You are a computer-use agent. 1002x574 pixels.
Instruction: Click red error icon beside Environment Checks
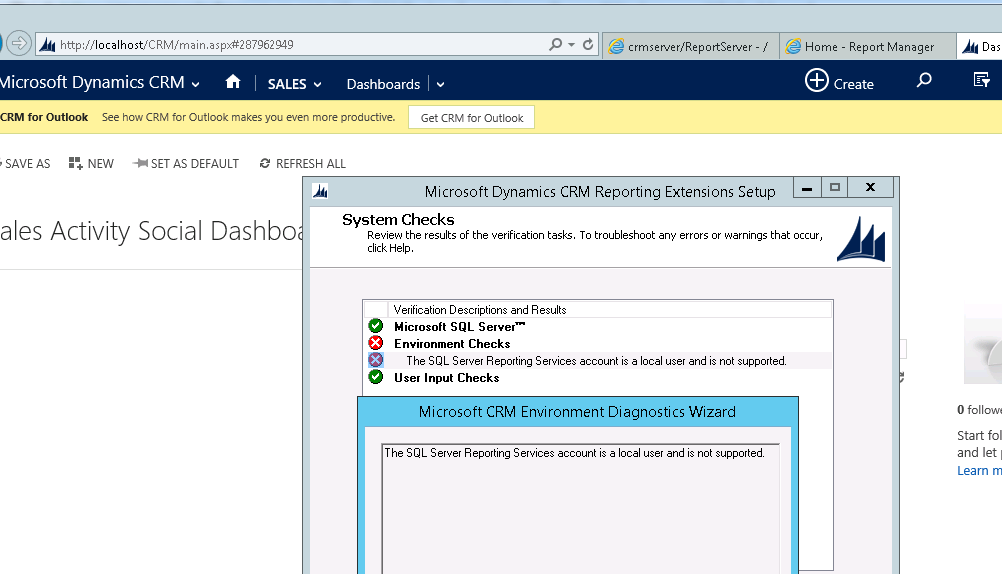[x=376, y=343]
